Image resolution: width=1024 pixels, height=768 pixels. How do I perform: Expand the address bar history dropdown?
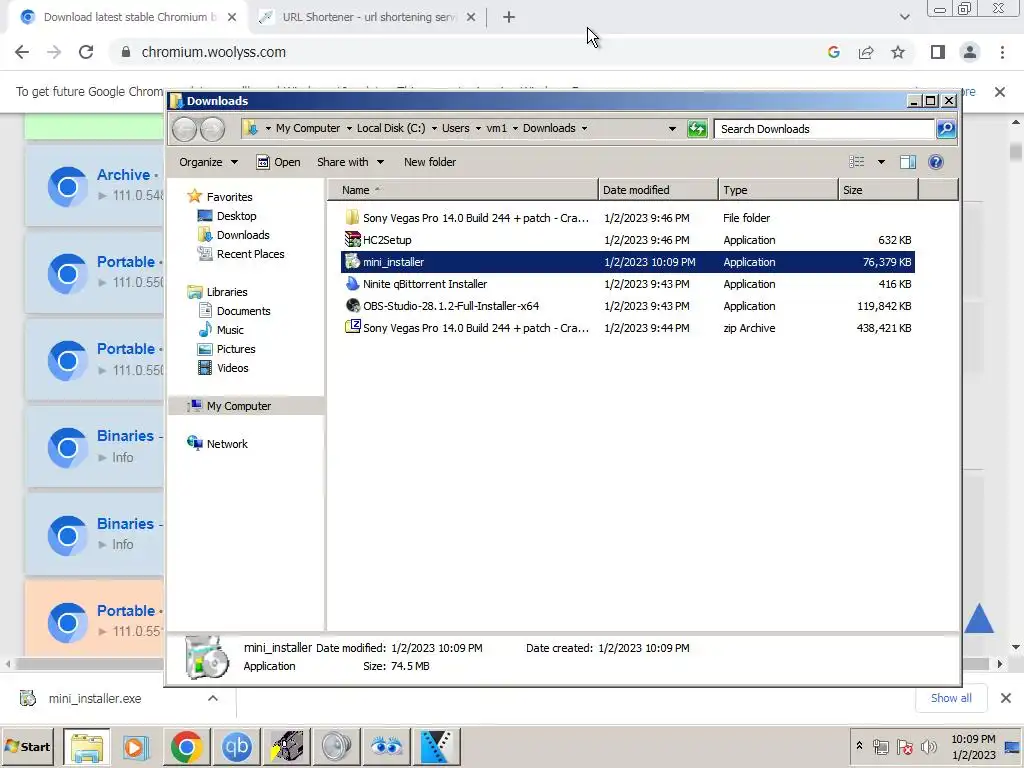(672, 129)
